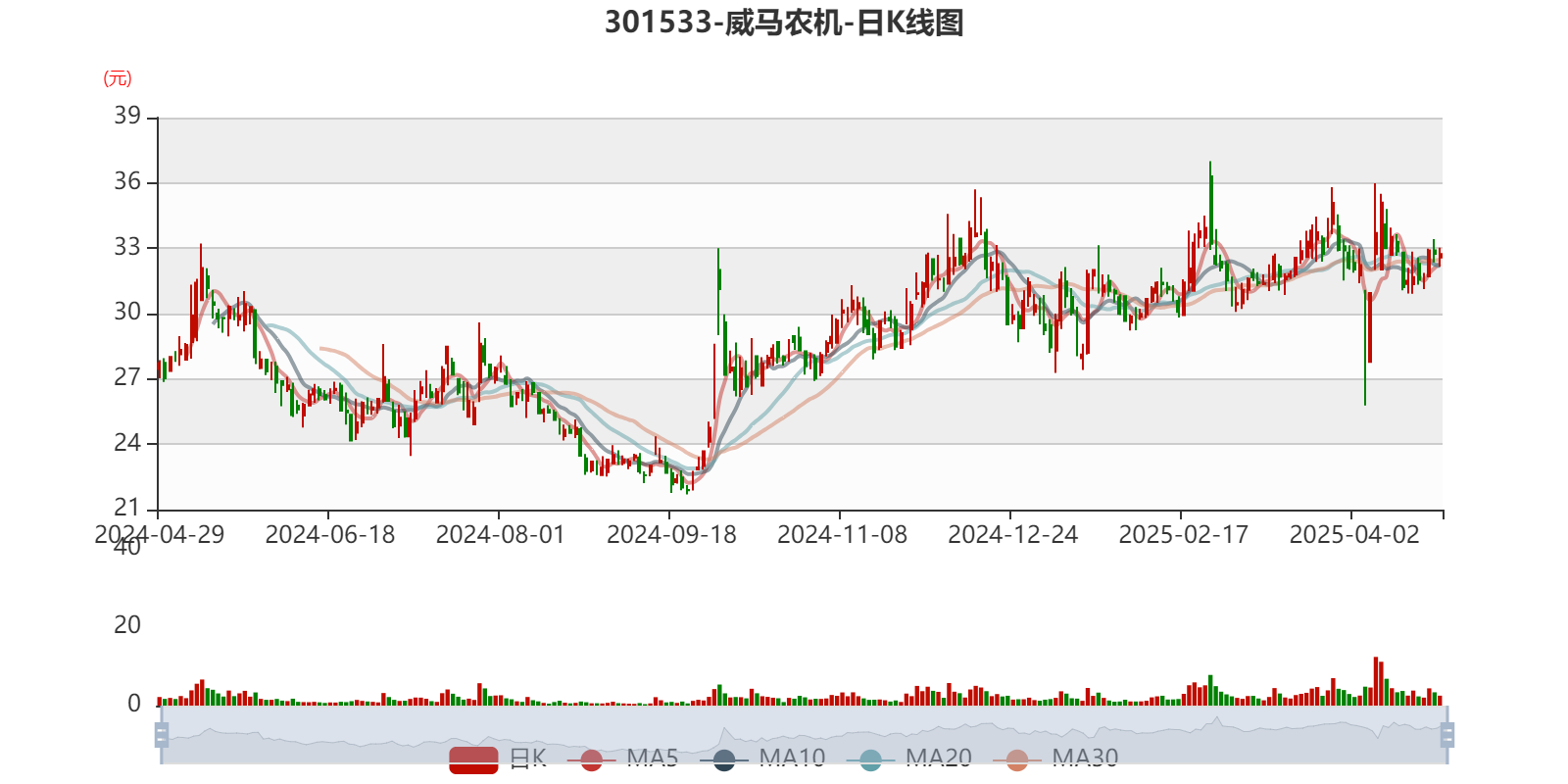Image resolution: width=1568 pixels, height=784 pixels.
Task: Click the 2024-04-29 date label
Action: point(159,535)
